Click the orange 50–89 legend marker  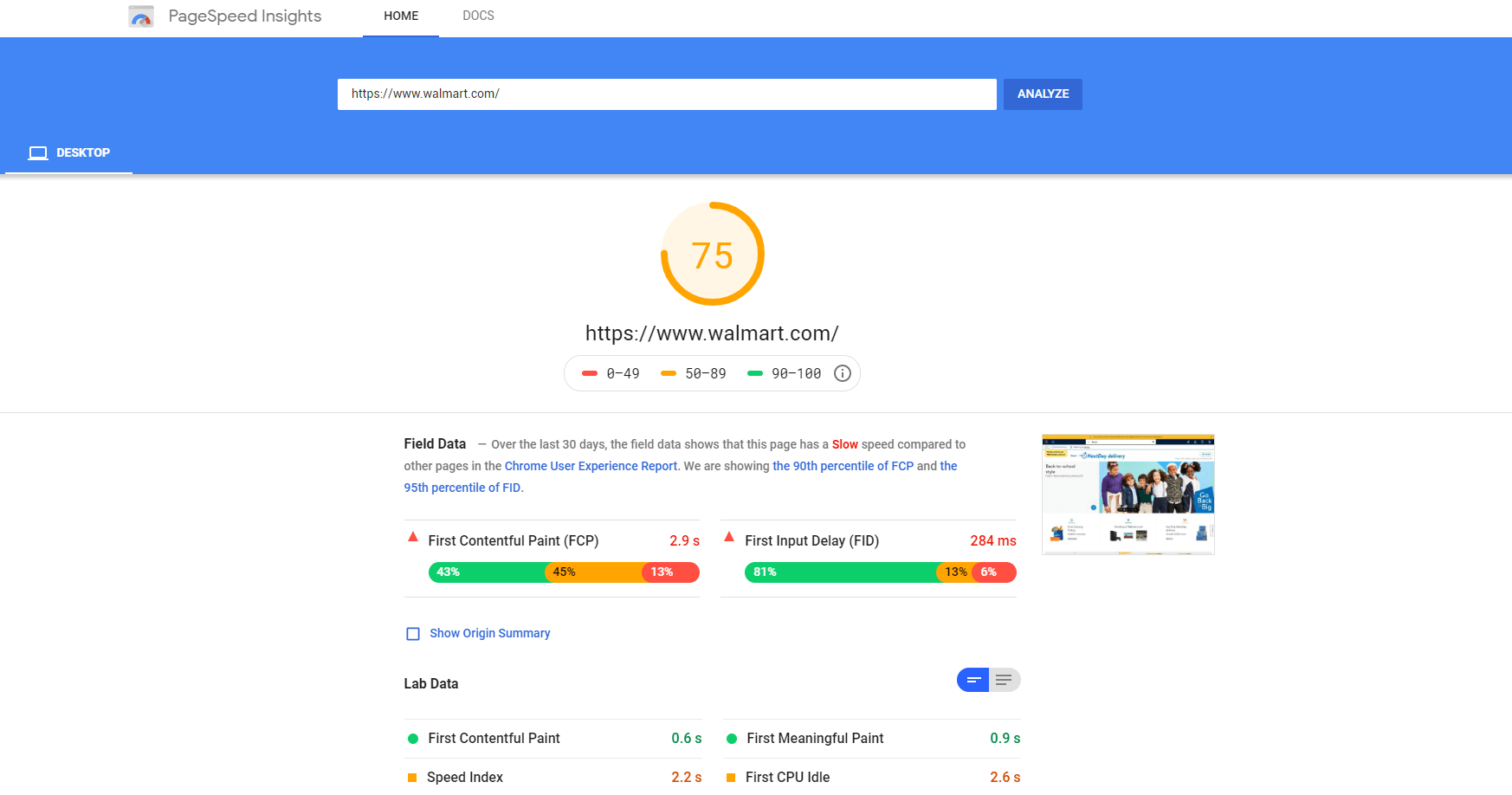(x=669, y=373)
